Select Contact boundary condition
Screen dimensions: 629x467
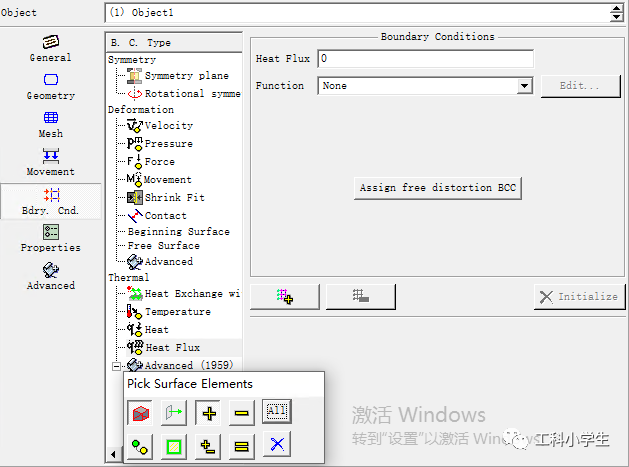157,215
